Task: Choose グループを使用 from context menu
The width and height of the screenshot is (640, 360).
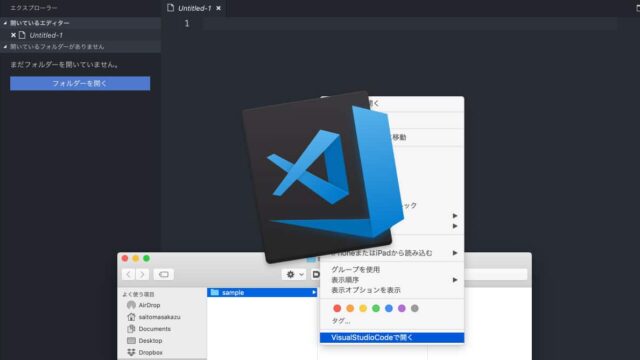Action: point(356,269)
